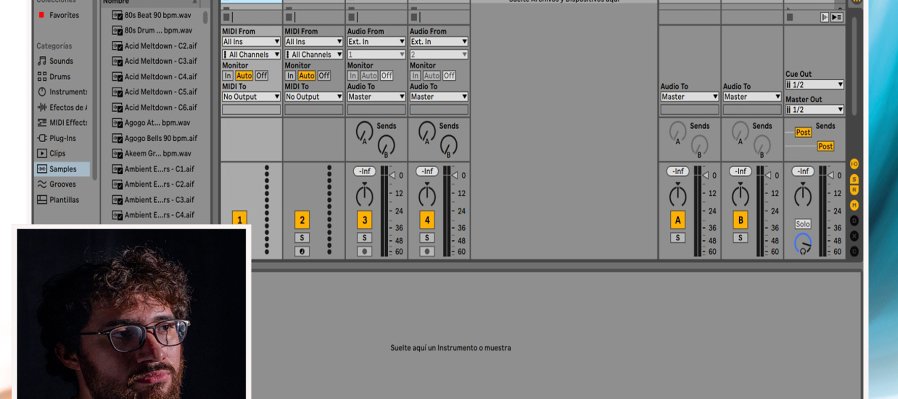Set track 3 monitor to Off

pyautogui.click(x=387, y=76)
